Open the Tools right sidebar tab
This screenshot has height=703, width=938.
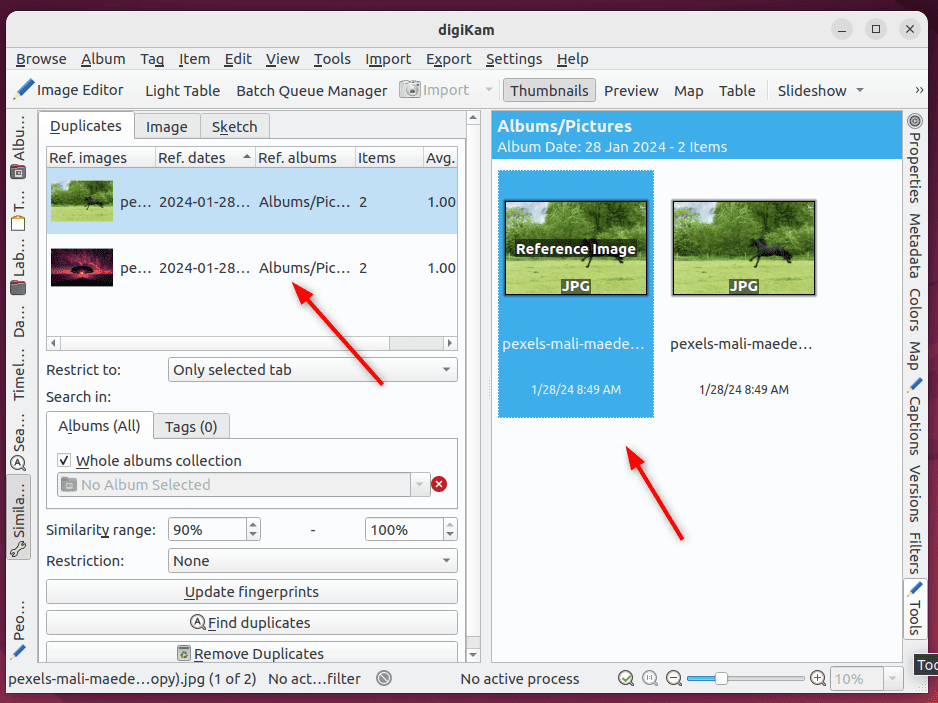pyautogui.click(x=915, y=609)
